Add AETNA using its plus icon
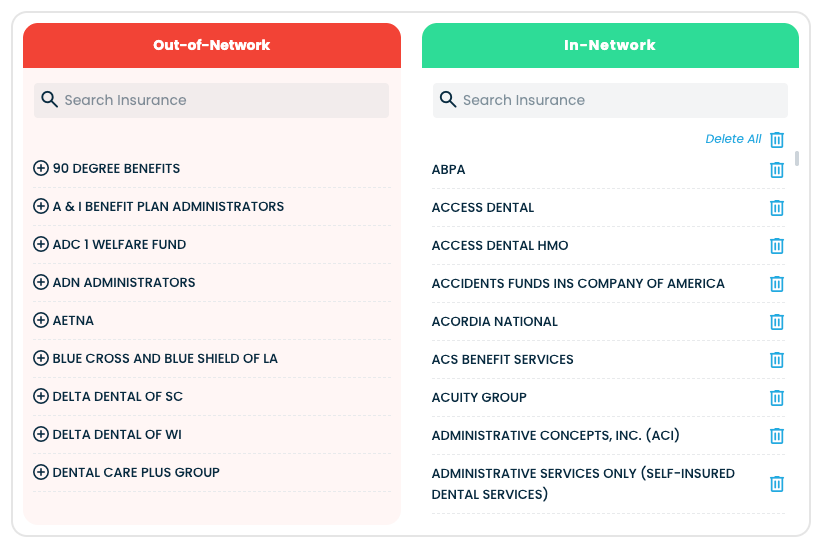 pyautogui.click(x=41, y=320)
